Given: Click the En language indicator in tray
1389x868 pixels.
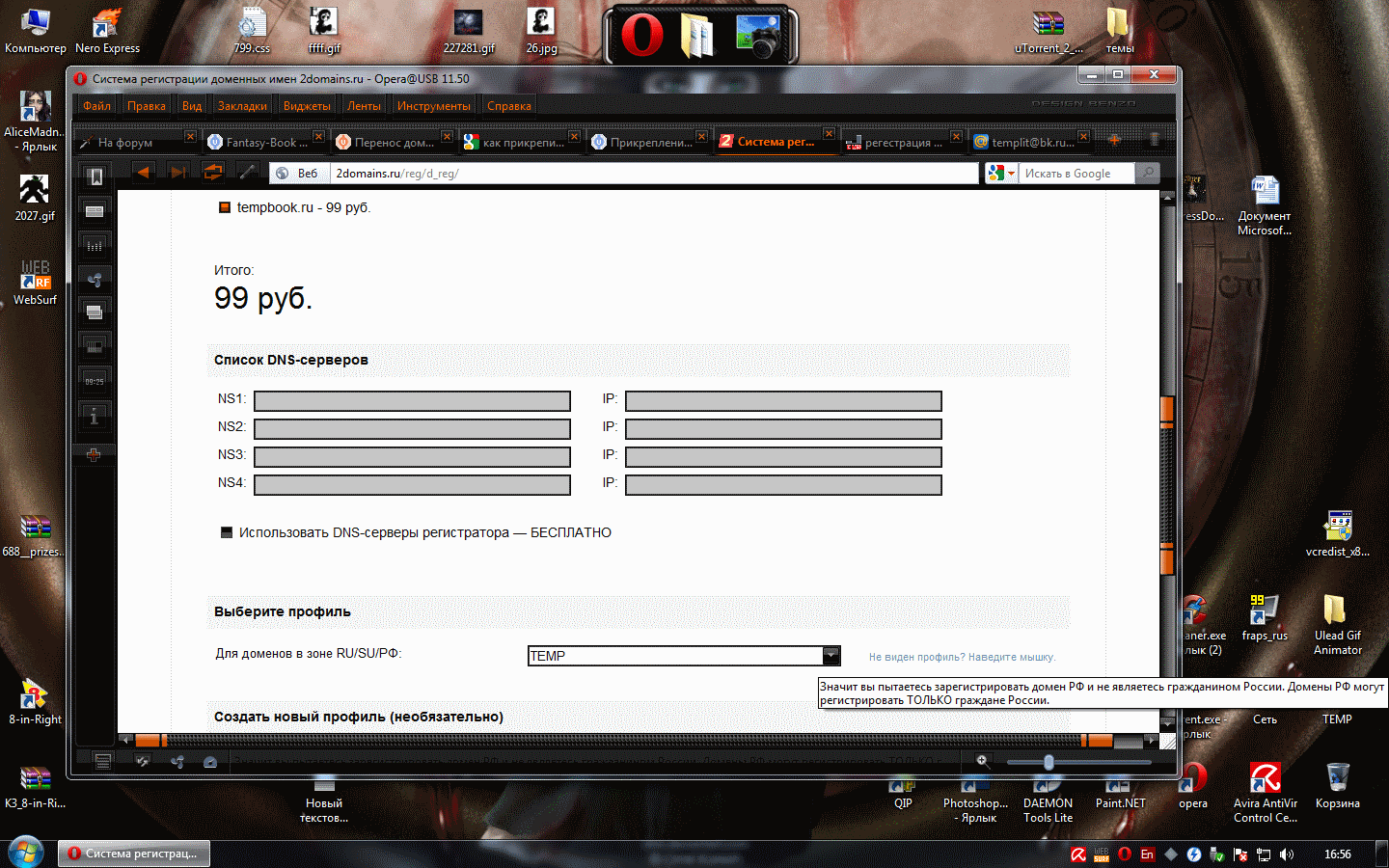Looking at the screenshot, I should click(x=1147, y=854).
